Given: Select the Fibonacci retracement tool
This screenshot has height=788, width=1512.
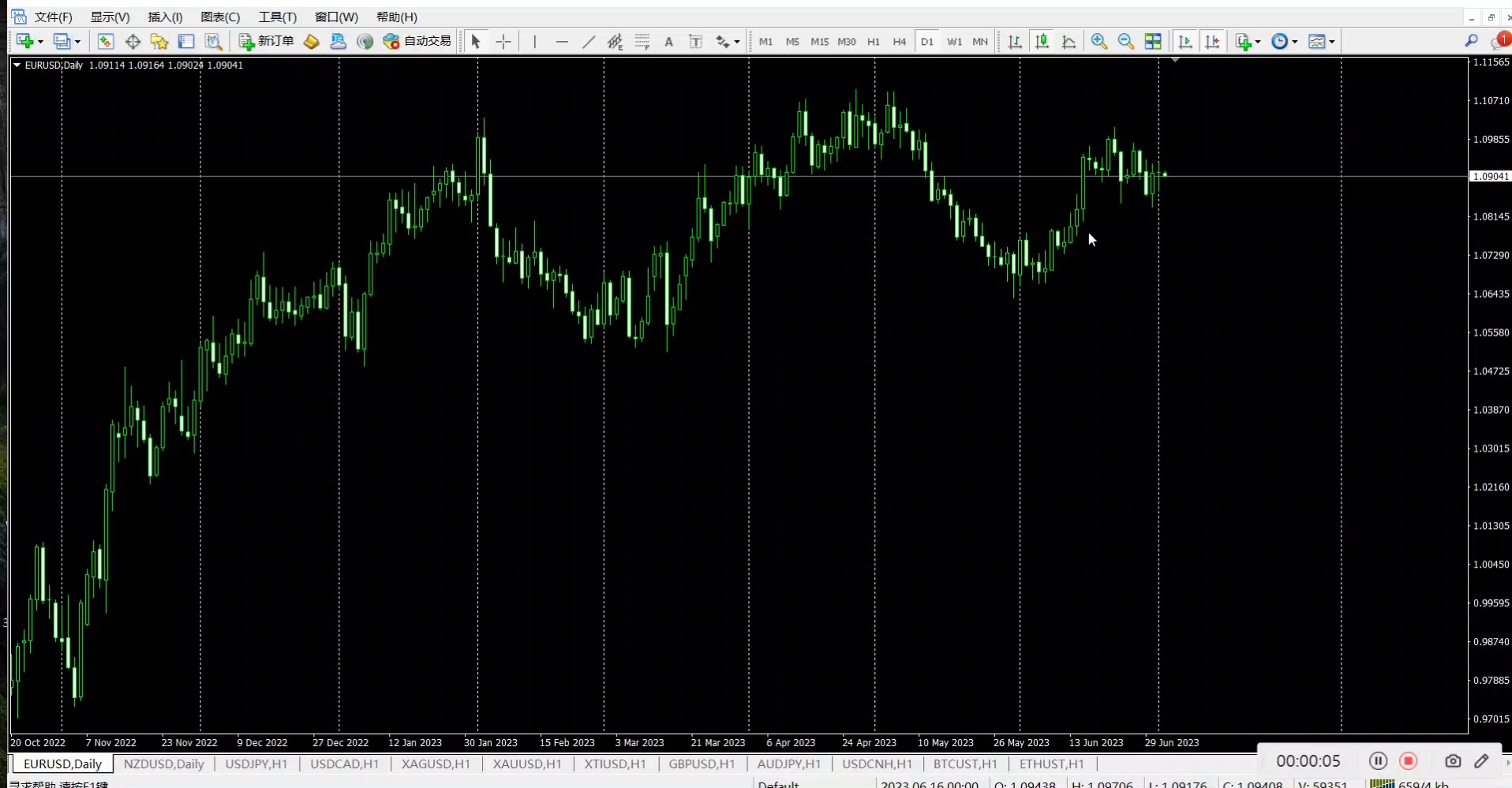Looking at the screenshot, I should coord(642,41).
